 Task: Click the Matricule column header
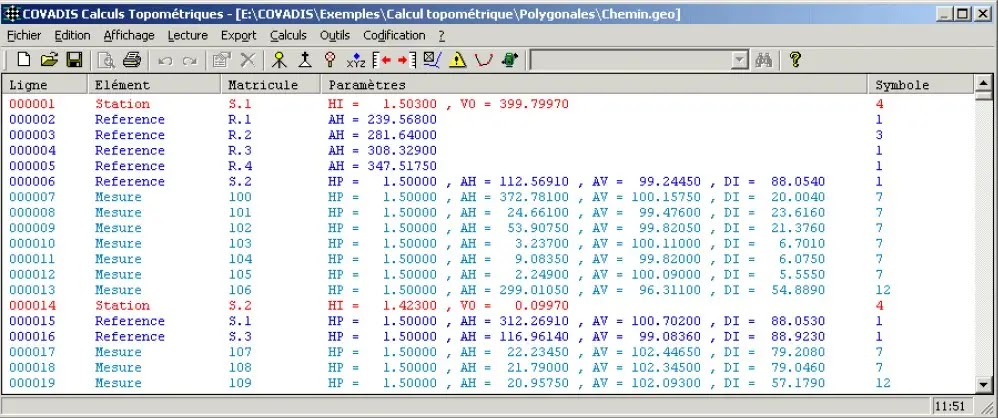click(271, 85)
